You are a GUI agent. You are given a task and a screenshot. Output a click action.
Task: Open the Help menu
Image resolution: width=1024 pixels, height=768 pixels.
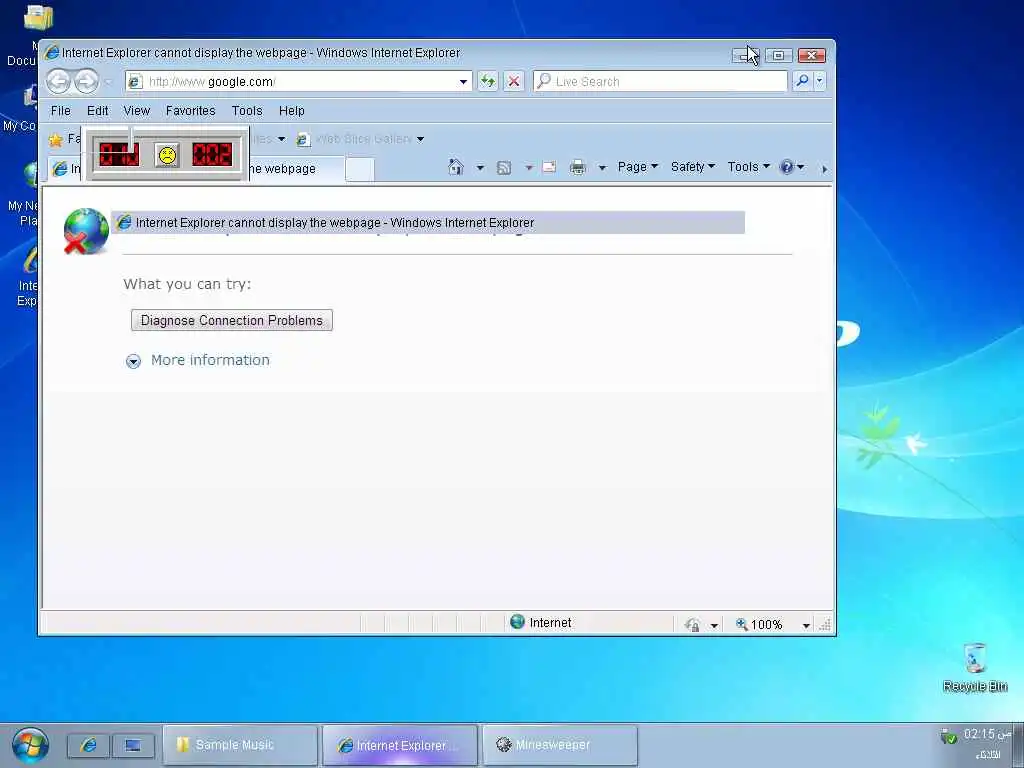(x=291, y=111)
